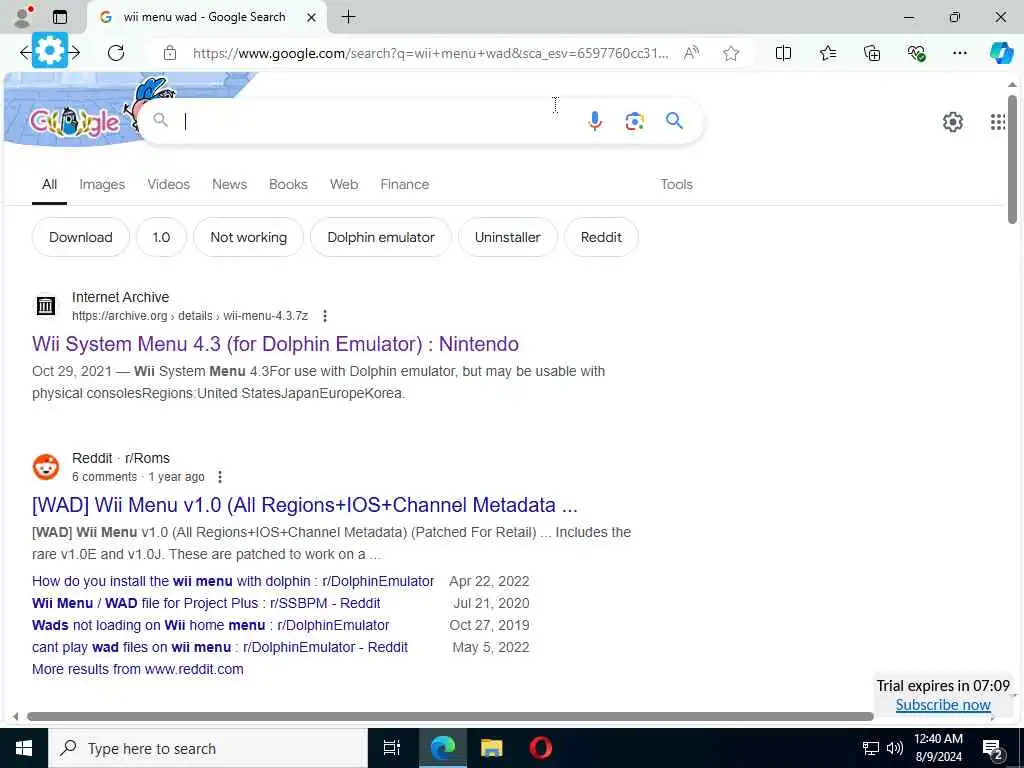Screen dimensions: 1024x768
Task: Open Wads not loading on Wii link
Action: tap(210, 625)
